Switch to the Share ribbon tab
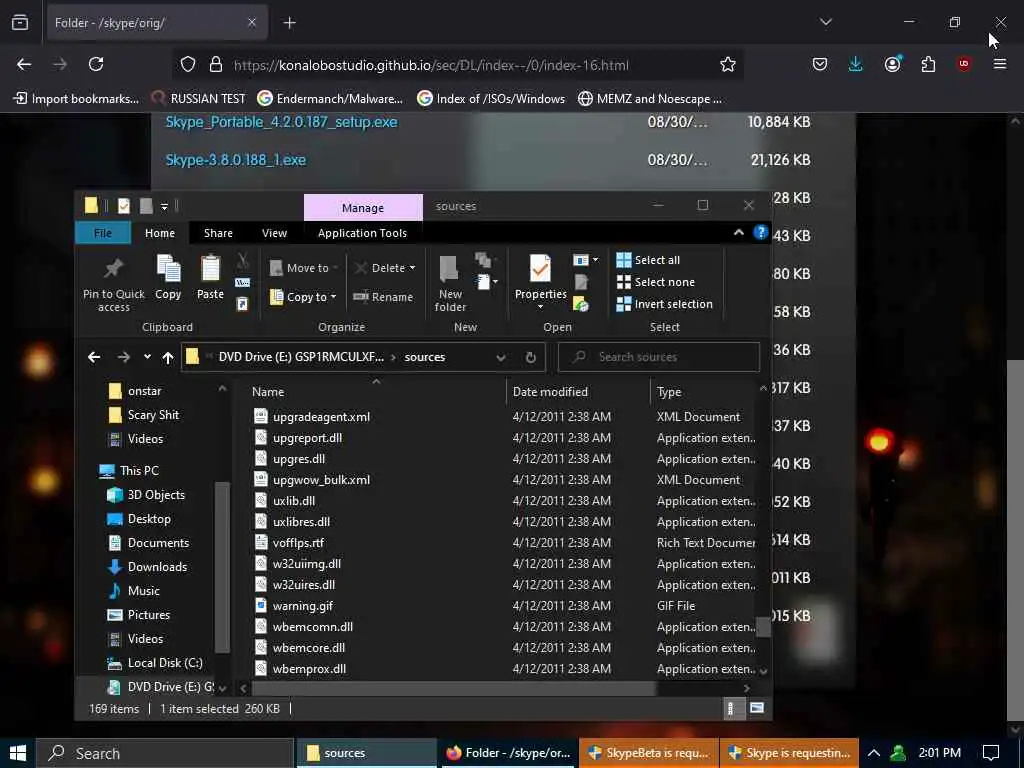The image size is (1024, 768). coord(218,233)
